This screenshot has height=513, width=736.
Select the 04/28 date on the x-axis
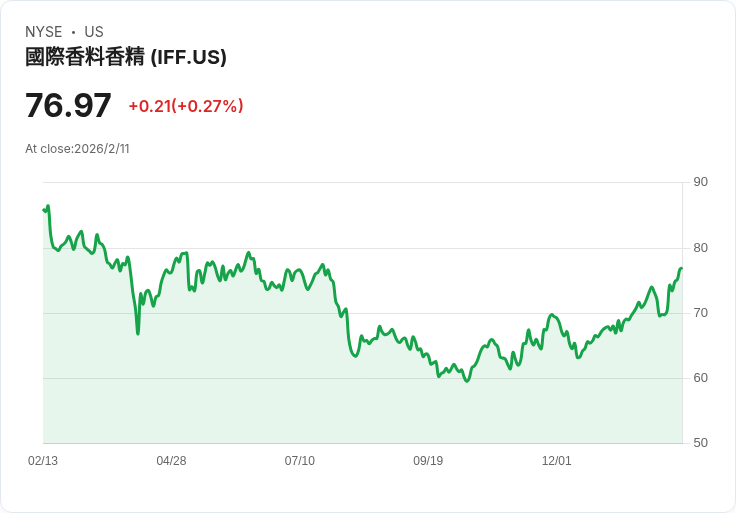[x=171, y=461]
